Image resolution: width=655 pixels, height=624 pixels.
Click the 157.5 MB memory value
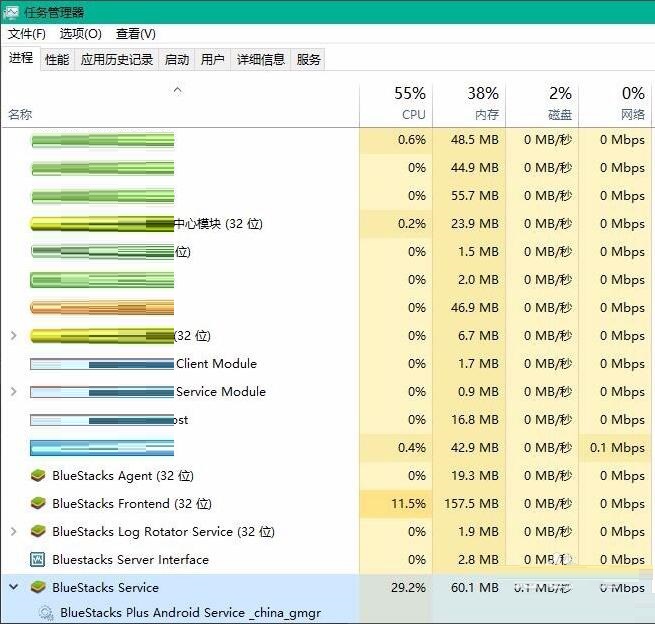472,503
